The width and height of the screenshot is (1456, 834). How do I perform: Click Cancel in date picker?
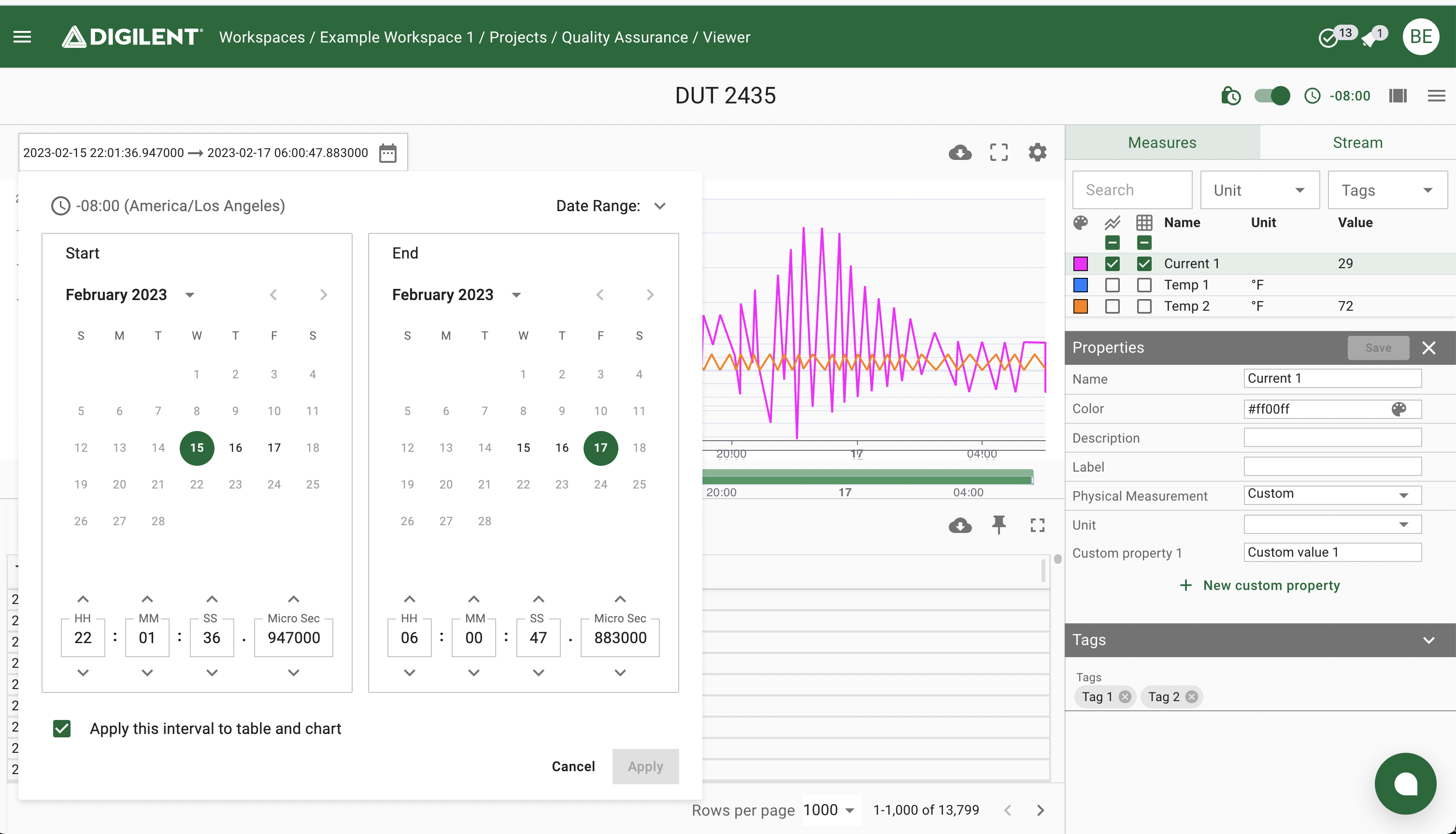pyautogui.click(x=573, y=766)
